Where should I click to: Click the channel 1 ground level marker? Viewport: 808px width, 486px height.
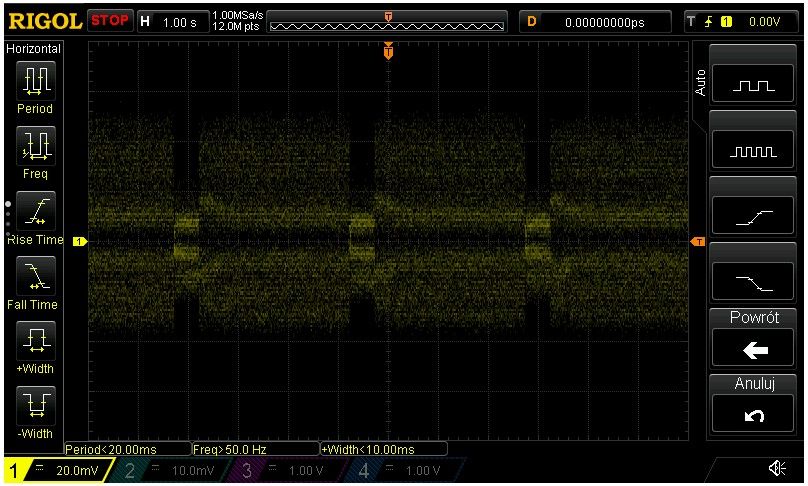pyautogui.click(x=80, y=241)
